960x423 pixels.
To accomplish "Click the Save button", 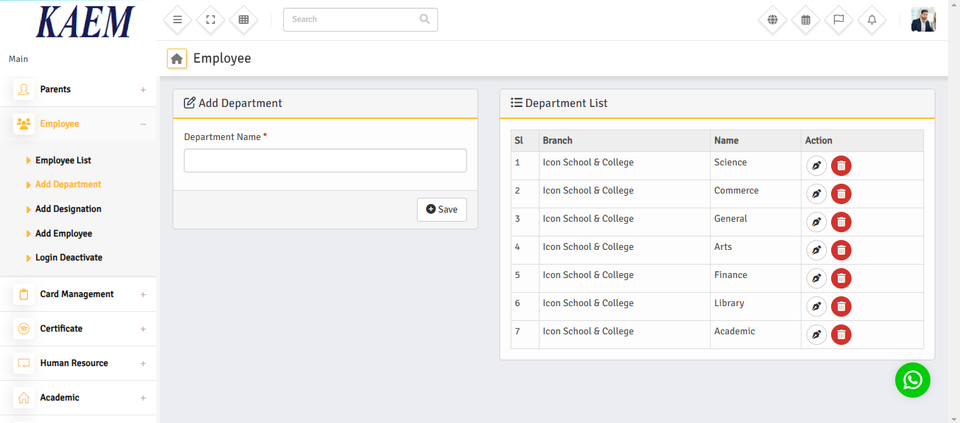I will (441, 209).
